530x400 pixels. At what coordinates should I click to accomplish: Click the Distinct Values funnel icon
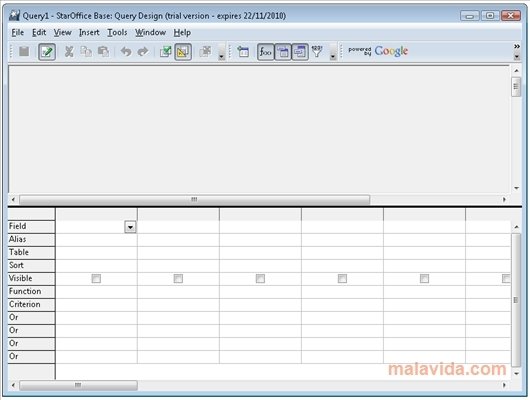tap(317, 51)
